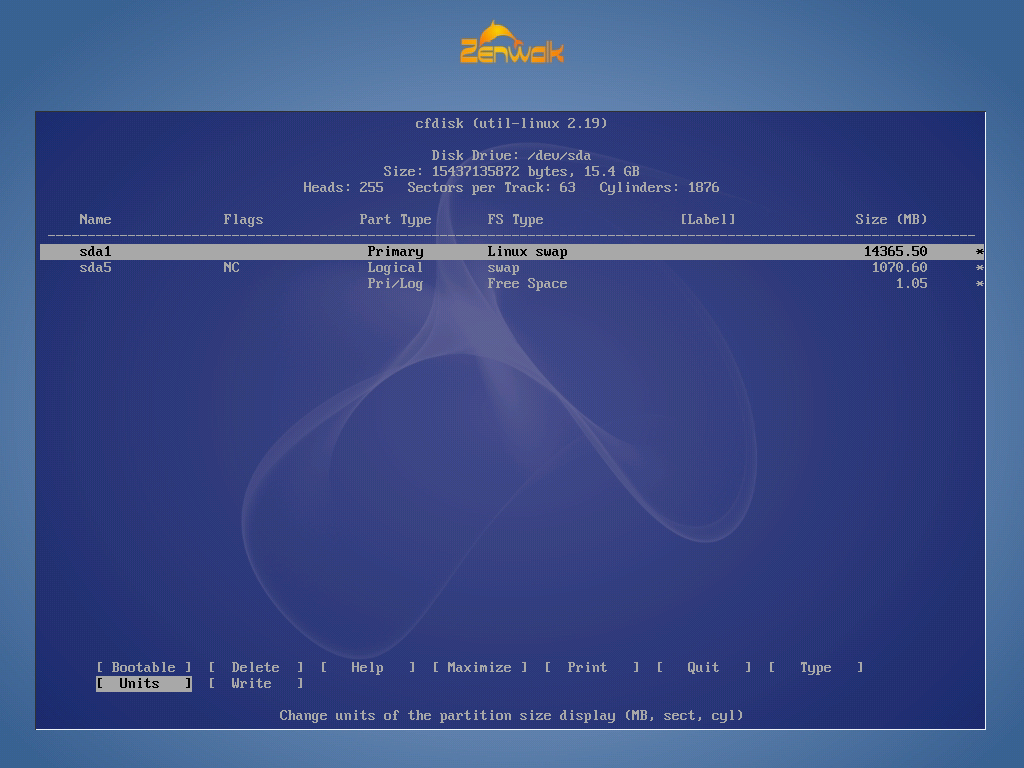Open the Type menu option
This screenshot has height=768, width=1024.
tap(815, 668)
